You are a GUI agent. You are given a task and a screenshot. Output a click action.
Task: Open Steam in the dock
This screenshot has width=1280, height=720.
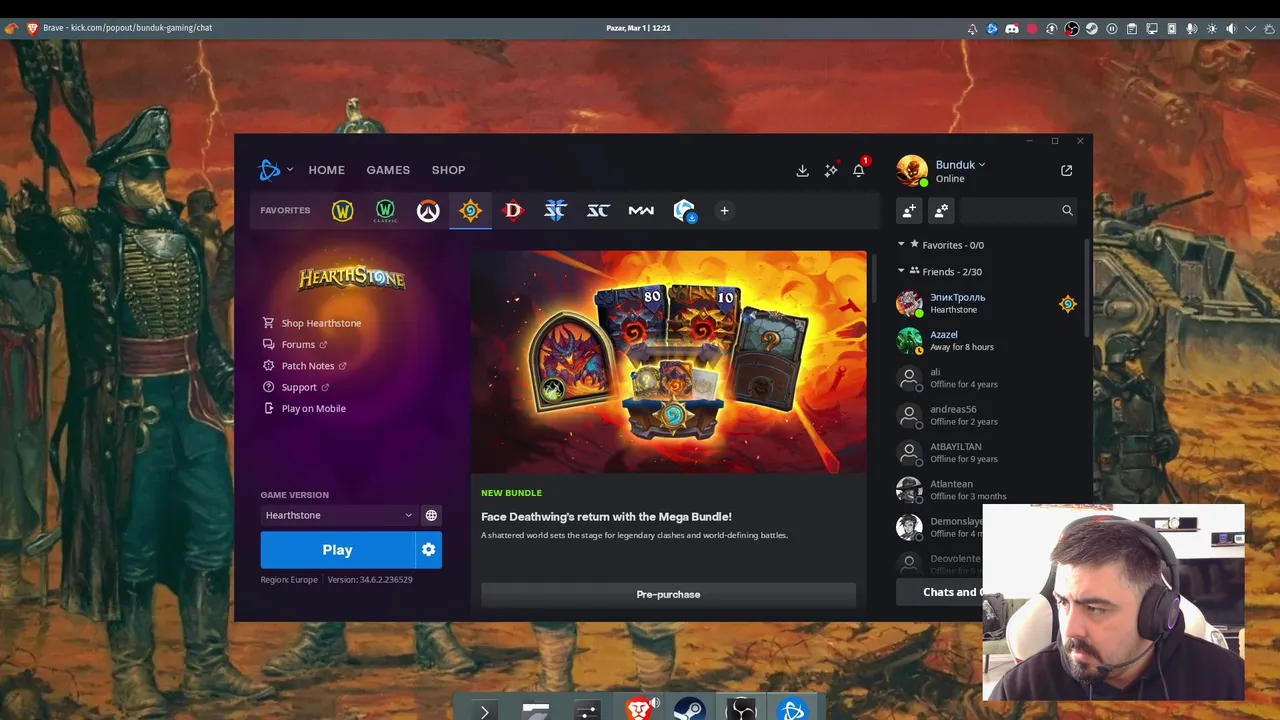[689, 710]
